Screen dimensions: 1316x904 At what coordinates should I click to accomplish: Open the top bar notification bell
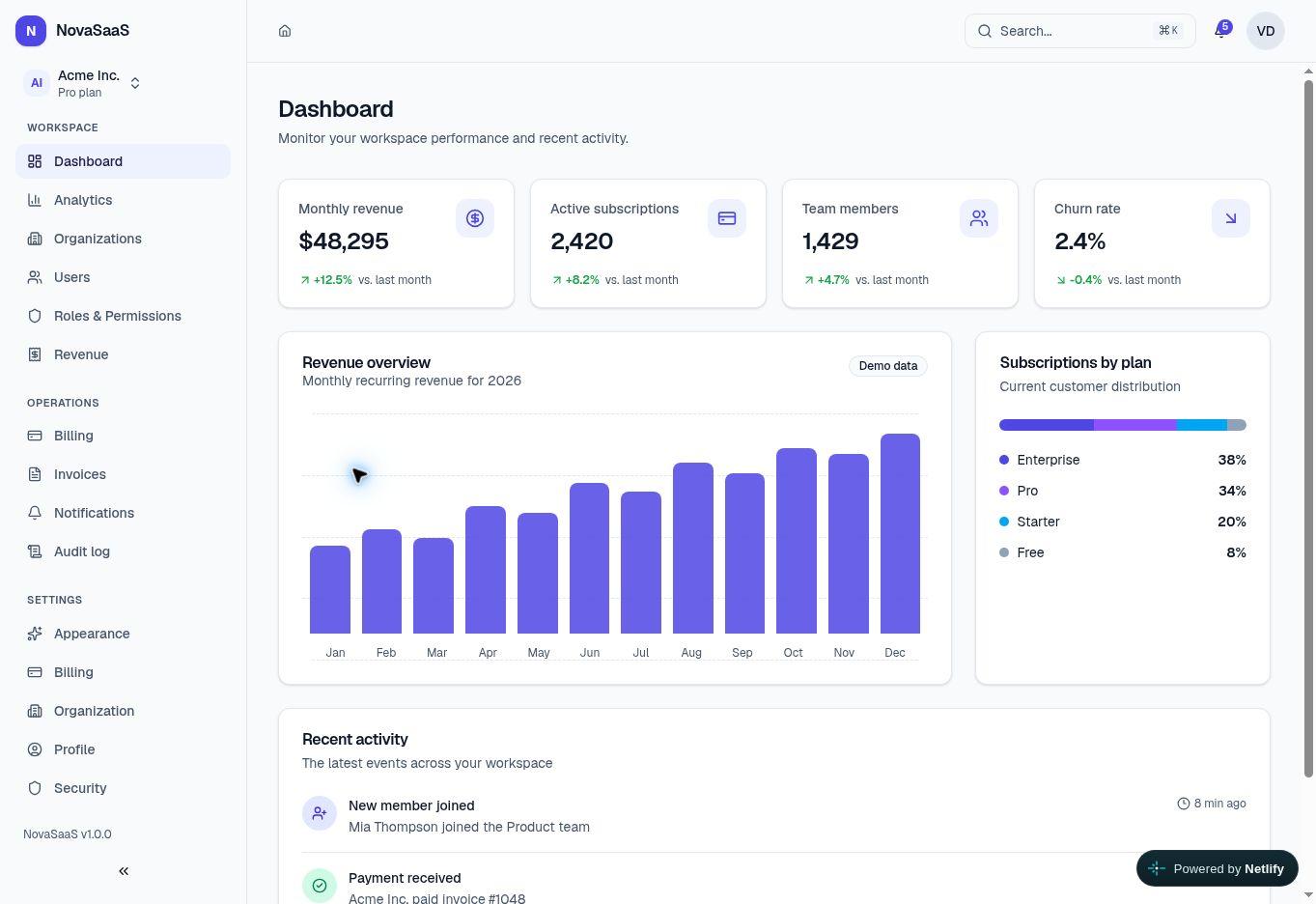(x=1221, y=31)
